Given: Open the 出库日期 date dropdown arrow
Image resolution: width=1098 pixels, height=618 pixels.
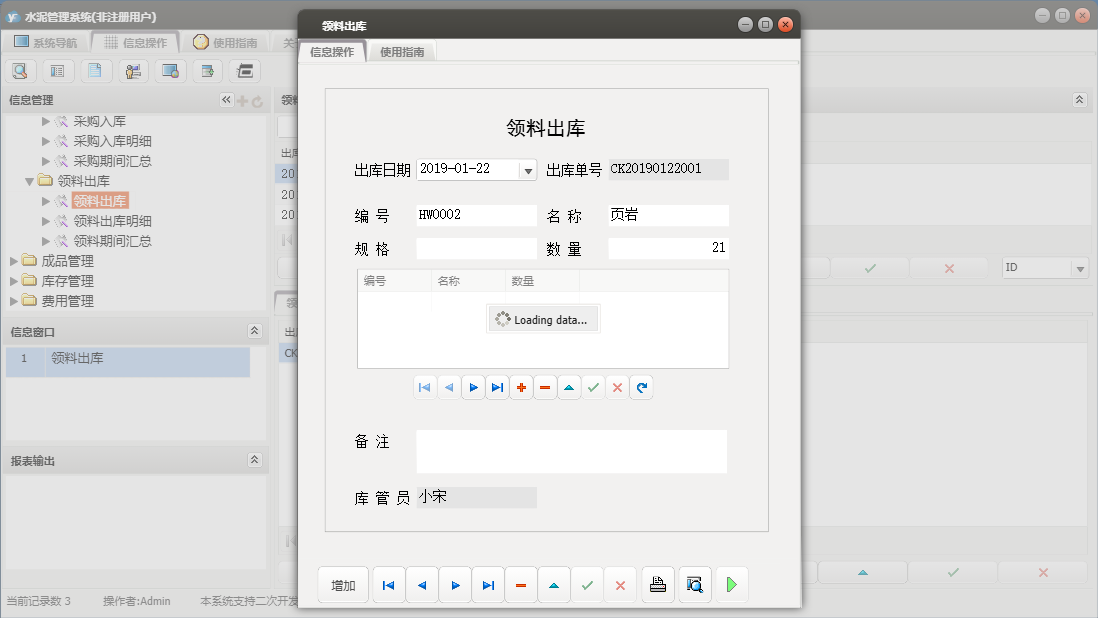Looking at the screenshot, I should [528, 170].
